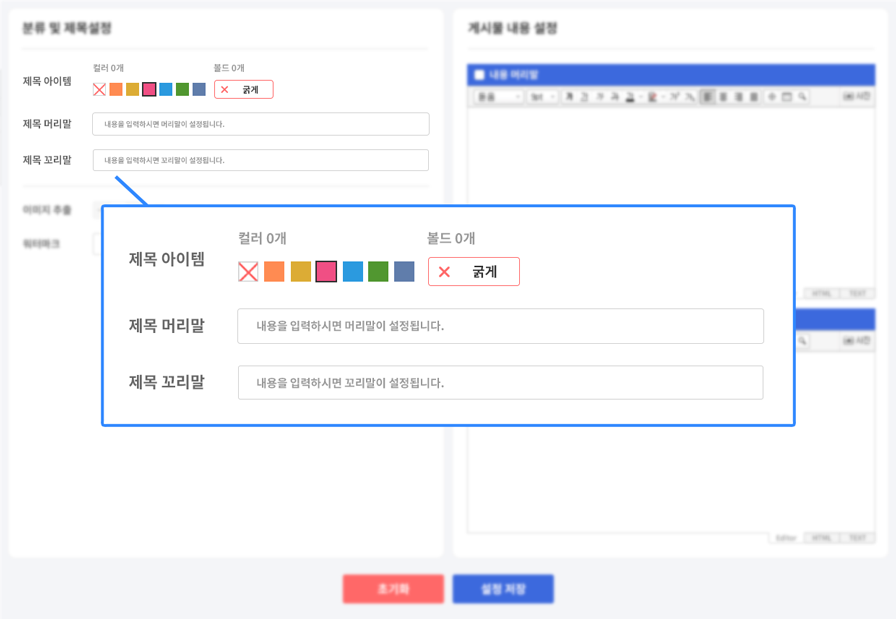Switch to the TEXT tab below the lower editor

click(856, 538)
